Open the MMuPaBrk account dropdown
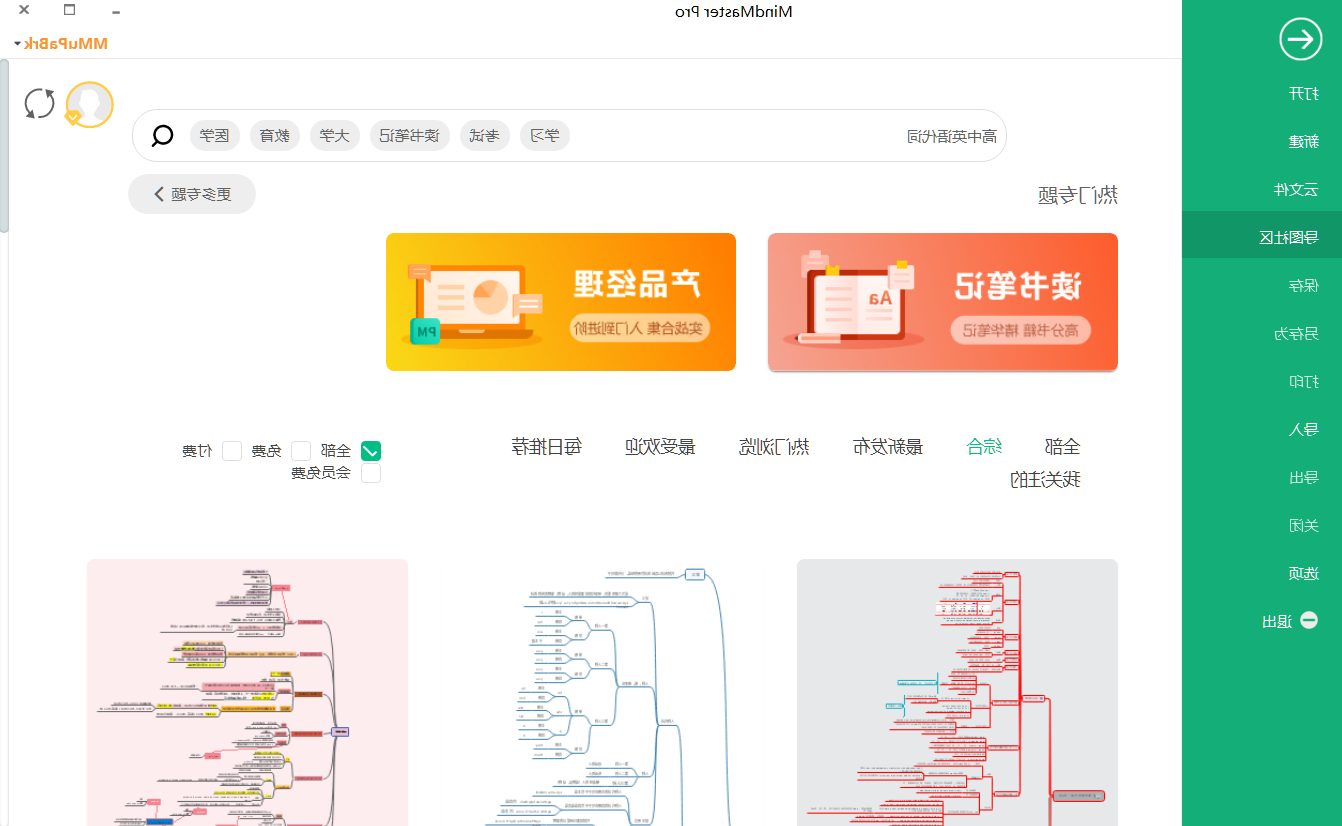The width and height of the screenshot is (1342, 826). tap(61, 43)
